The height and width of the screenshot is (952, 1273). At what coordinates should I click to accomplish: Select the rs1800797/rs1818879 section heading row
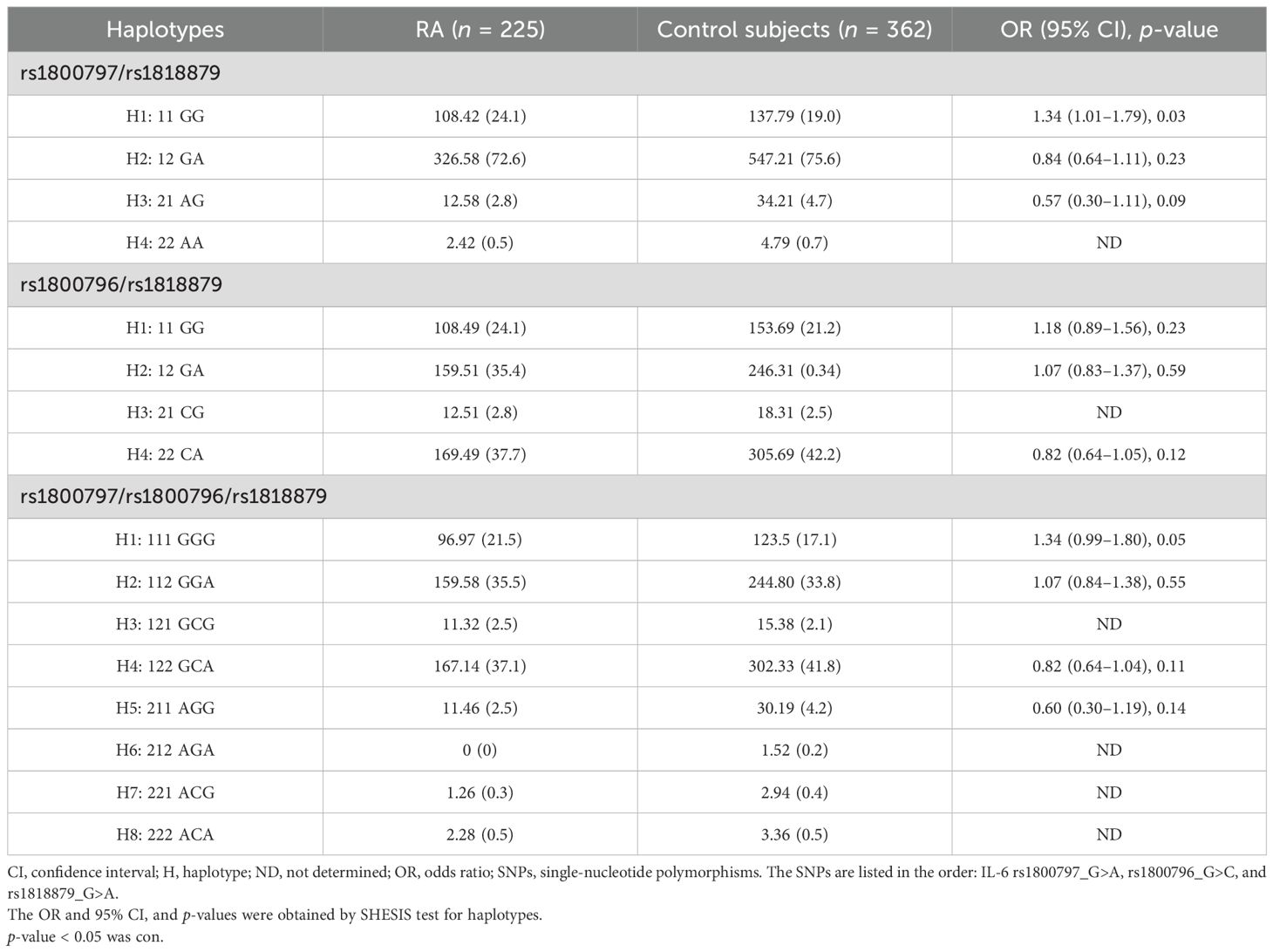(x=120, y=73)
